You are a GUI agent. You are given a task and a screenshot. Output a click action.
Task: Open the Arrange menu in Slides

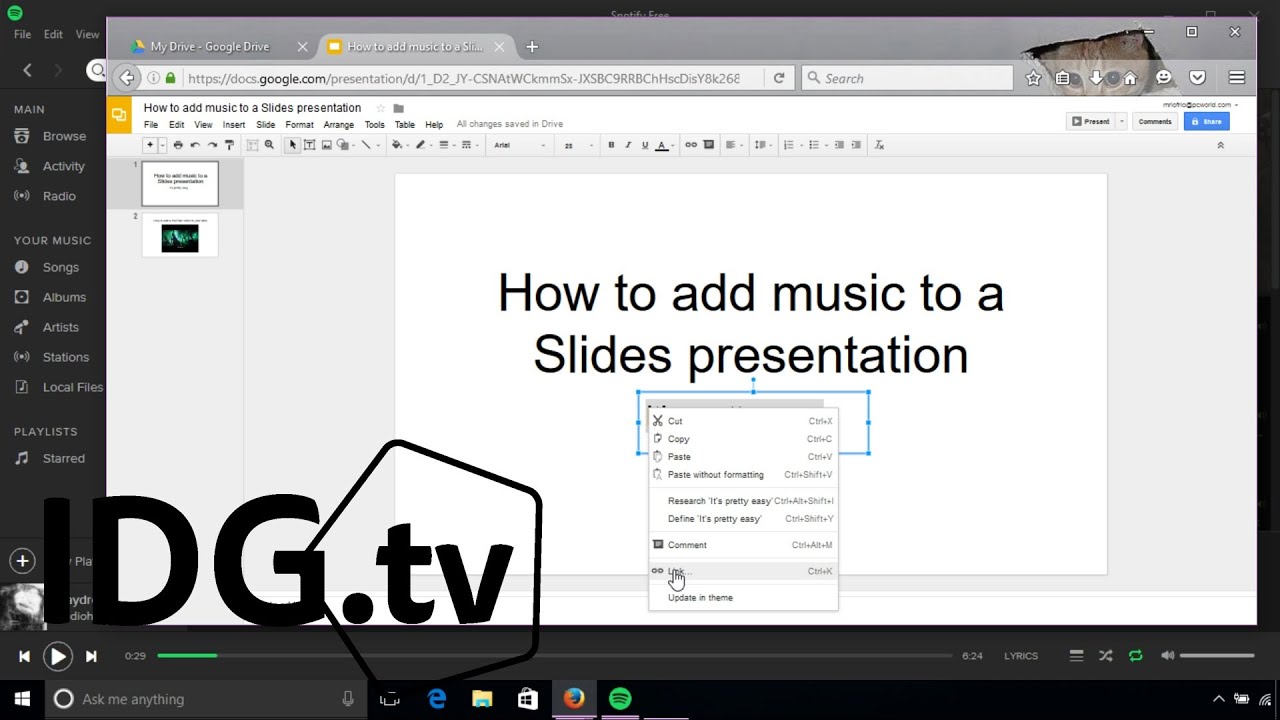338,125
